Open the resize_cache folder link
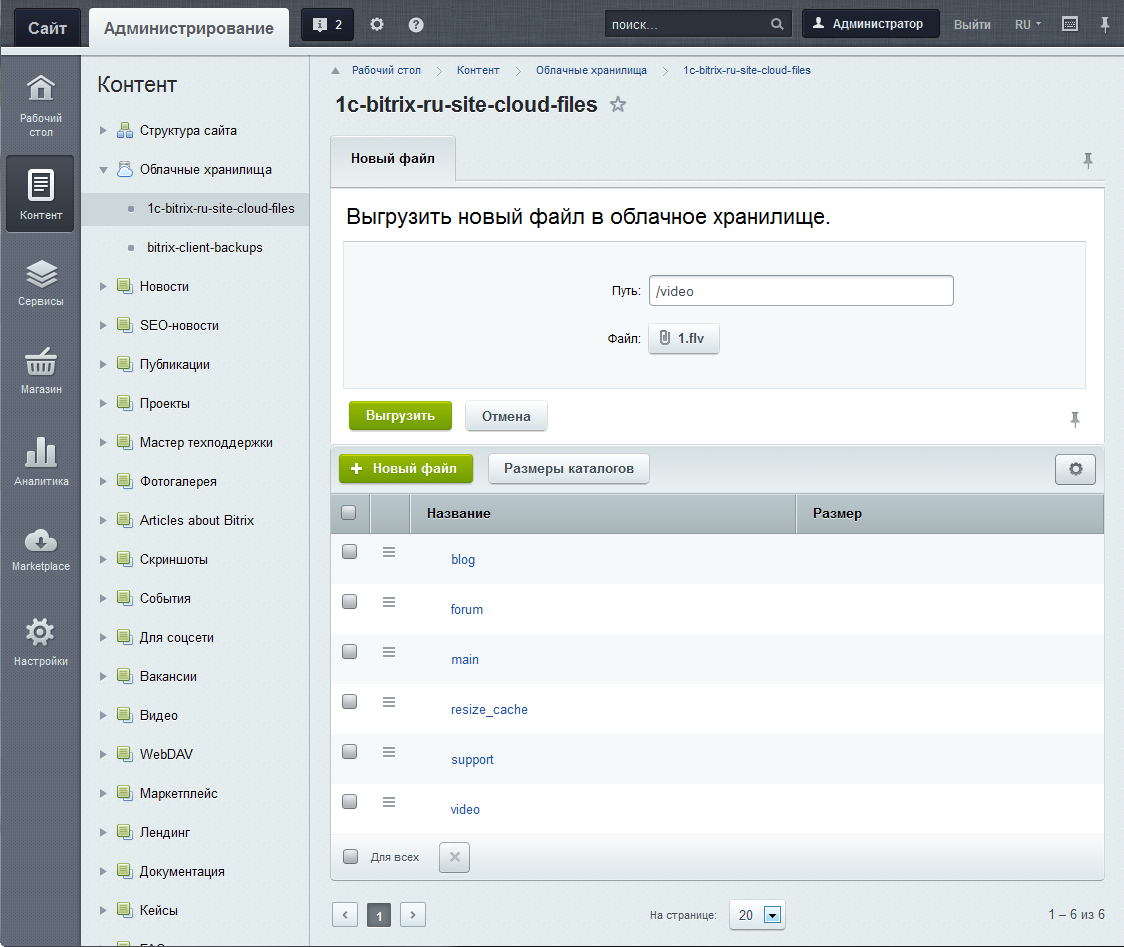Screen dimensions: 1124x947 pos(489,710)
